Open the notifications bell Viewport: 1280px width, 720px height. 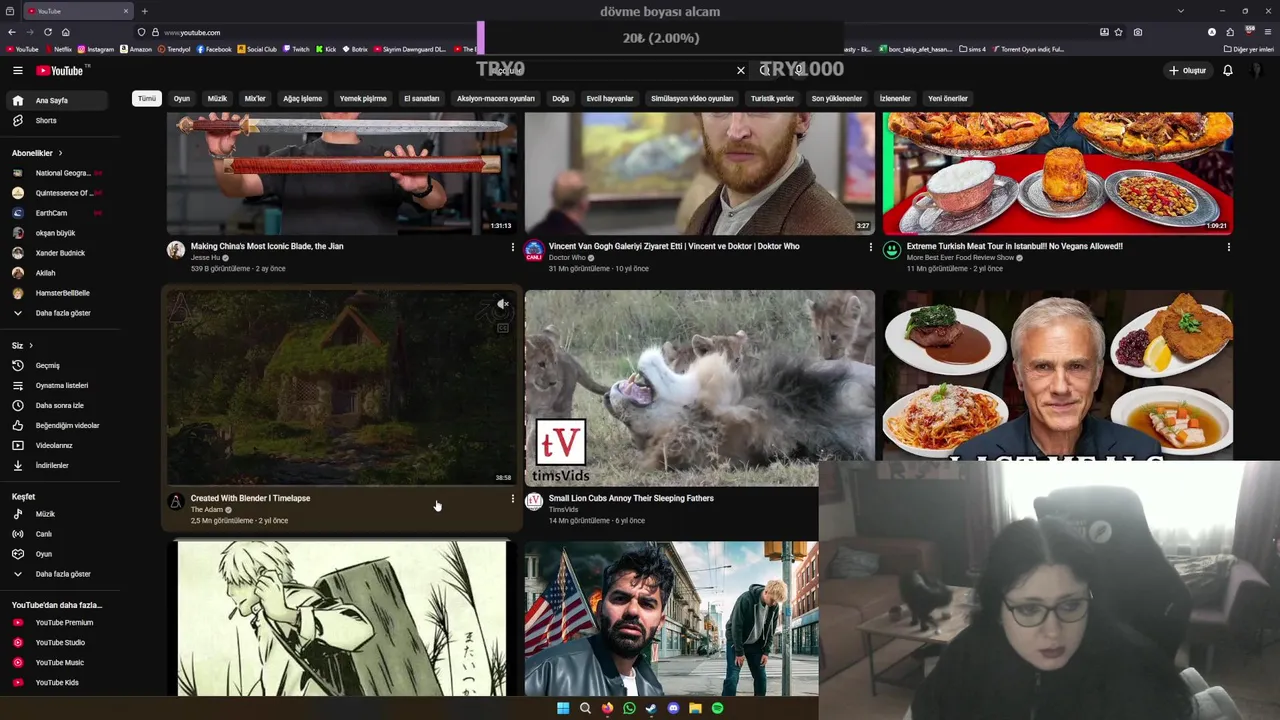coord(1228,71)
